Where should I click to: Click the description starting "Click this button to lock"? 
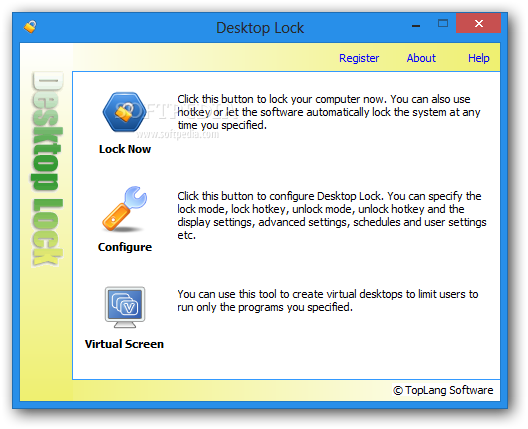[x=329, y=112]
